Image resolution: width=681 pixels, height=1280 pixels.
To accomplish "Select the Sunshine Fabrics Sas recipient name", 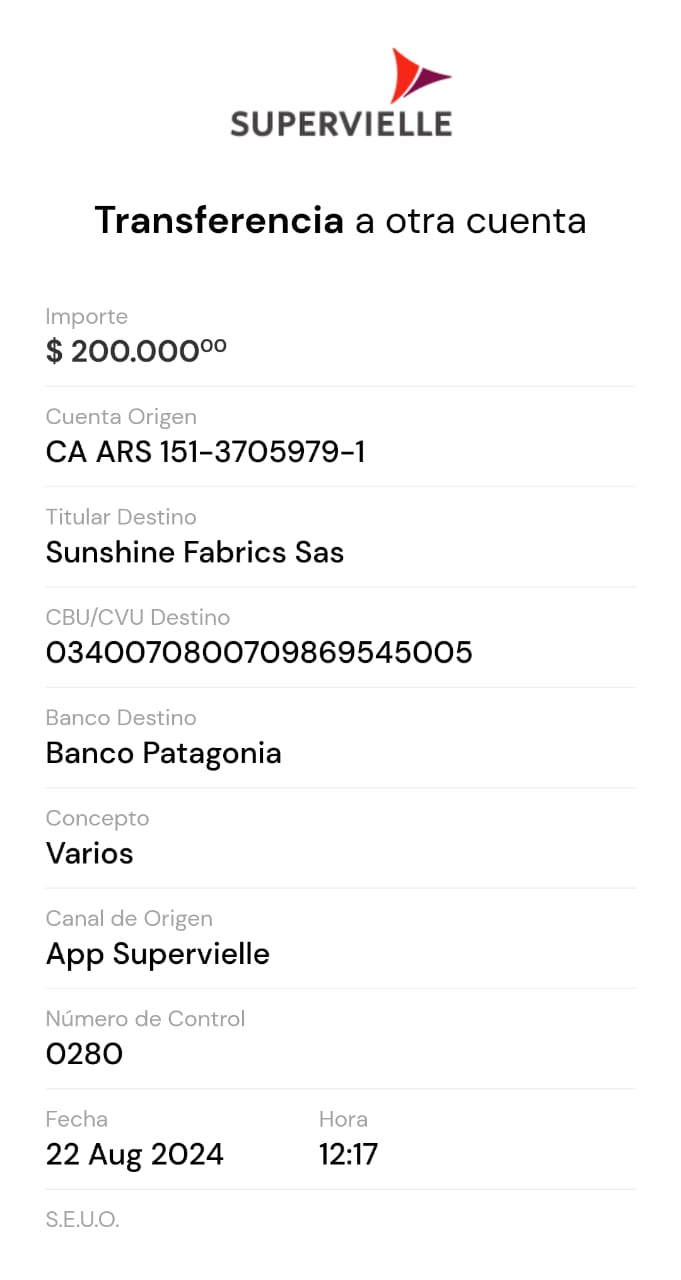I will [x=195, y=552].
